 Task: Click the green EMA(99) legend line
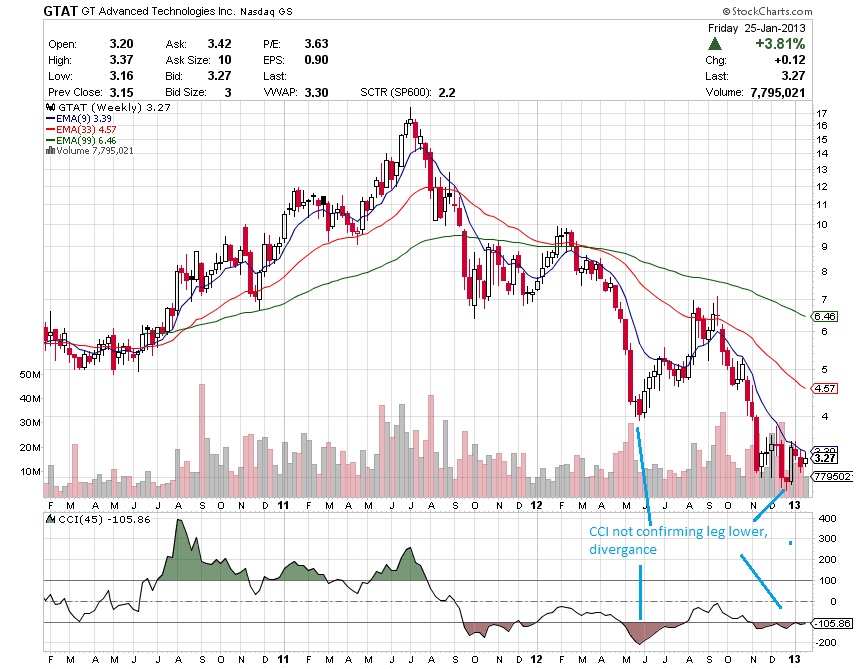51,140
